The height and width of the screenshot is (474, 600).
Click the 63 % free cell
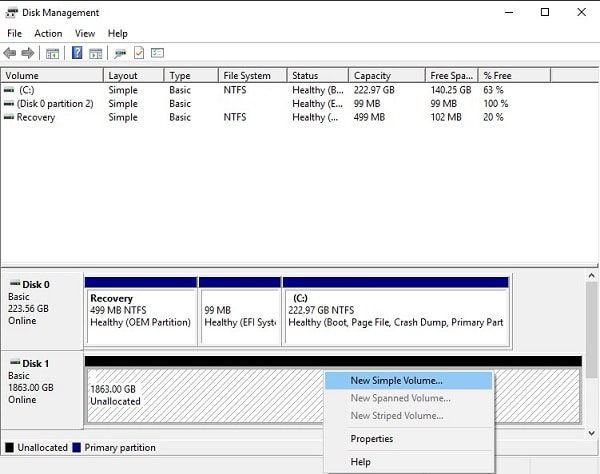493,90
